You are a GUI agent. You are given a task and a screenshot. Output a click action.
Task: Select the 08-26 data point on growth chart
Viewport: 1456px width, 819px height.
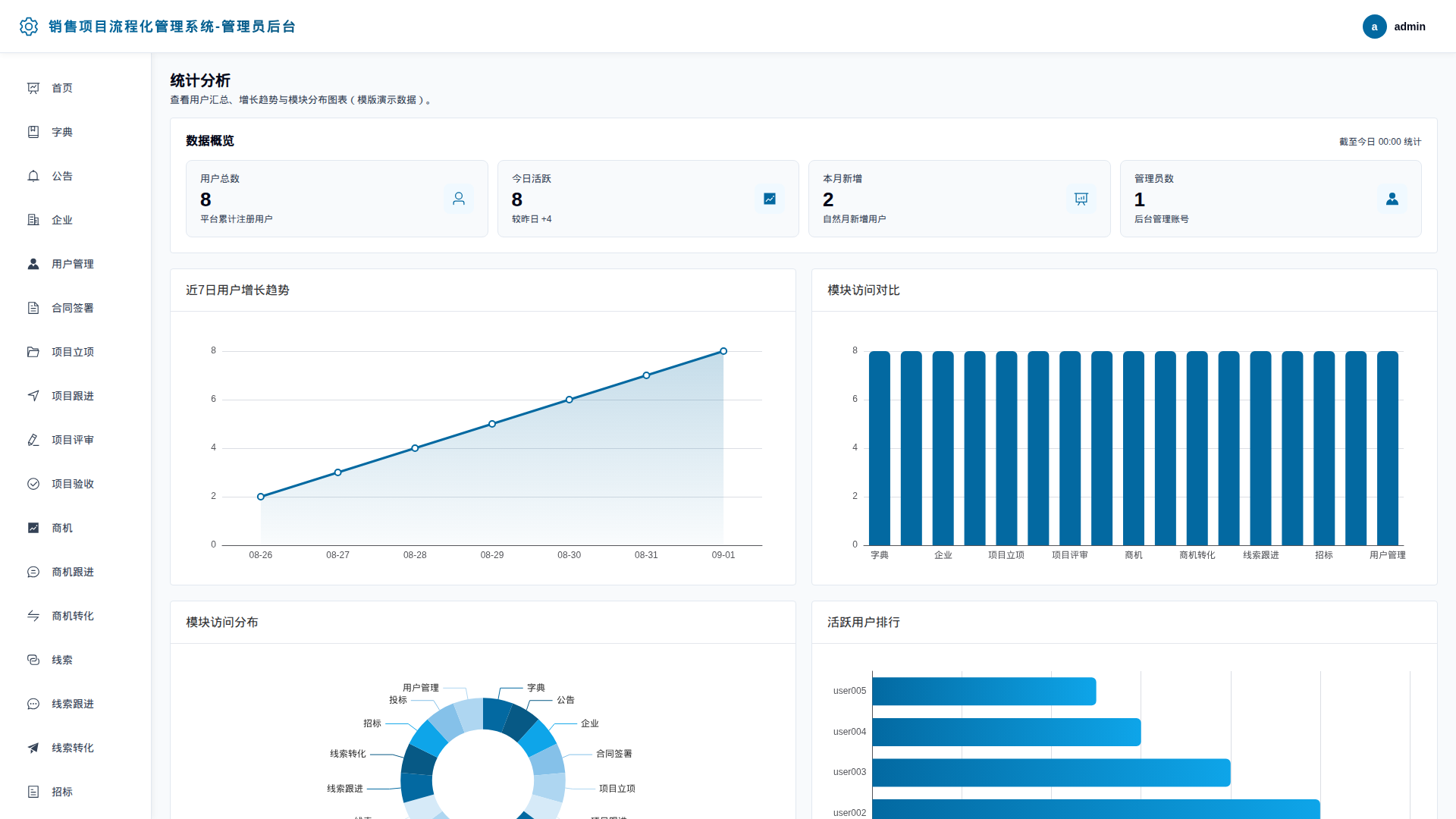(x=261, y=497)
